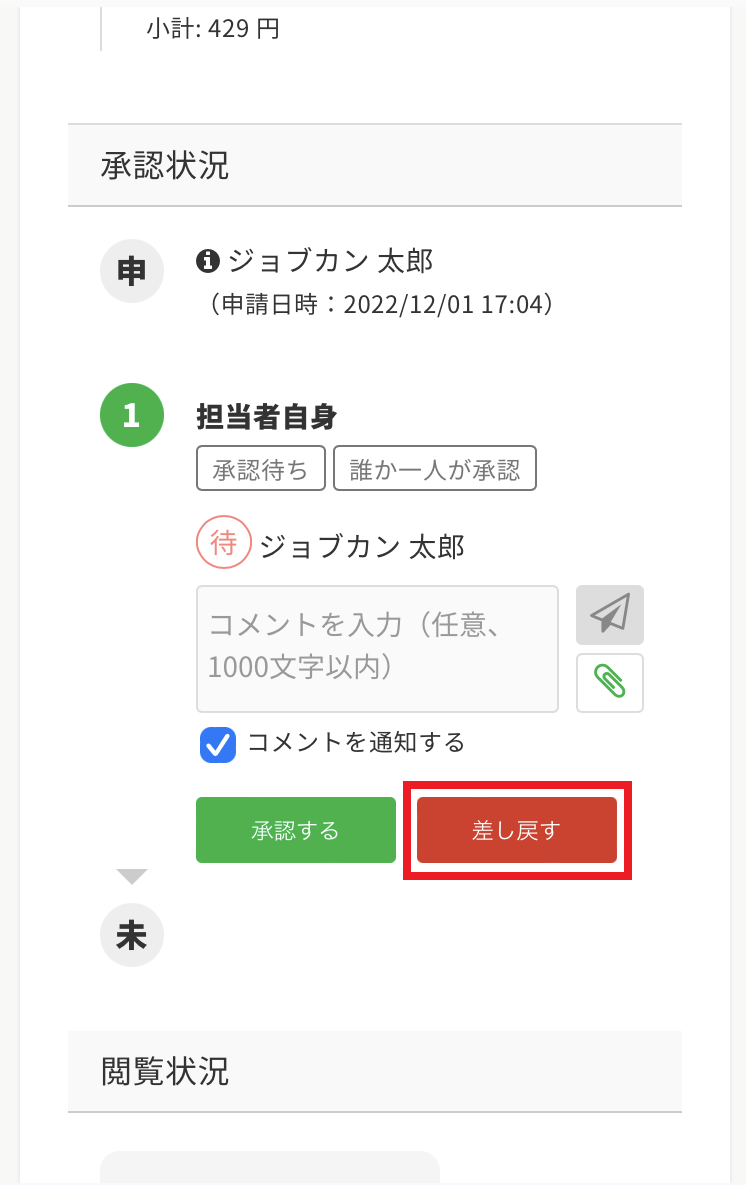Image resolution: width=746 pixels, height=1185 pixels.
Task: Click the 誰か一人が承認 badge
Action: pyautogui.click(x=435, y=468)
